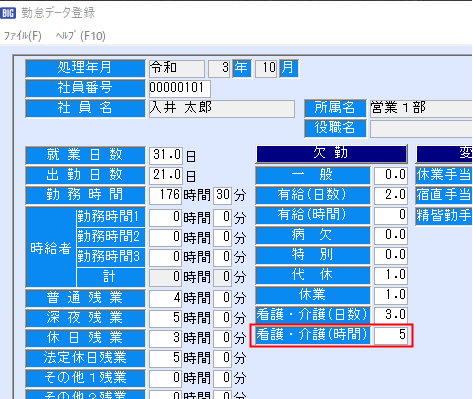Click the 深夜残業 label
The height and width of the screenshot is (399, 473).
(x=85, y=318)
